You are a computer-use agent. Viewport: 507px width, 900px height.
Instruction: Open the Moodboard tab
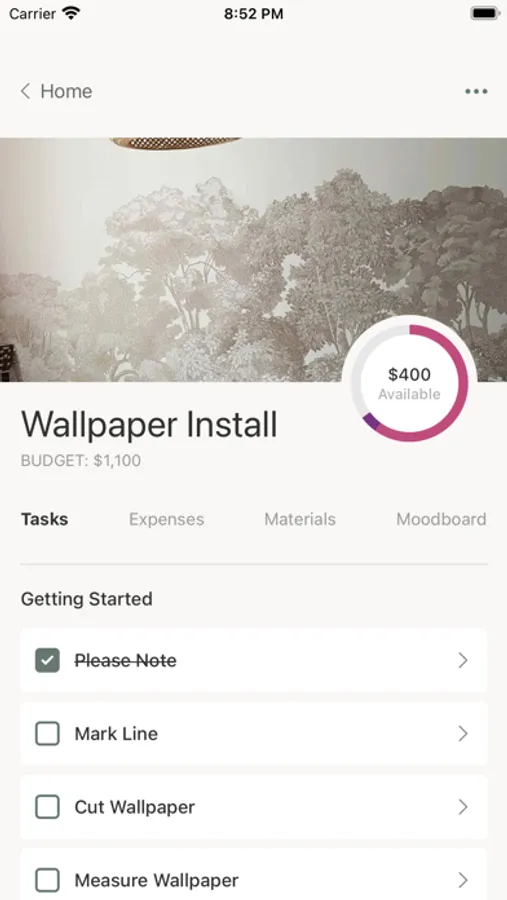(441, 519)
